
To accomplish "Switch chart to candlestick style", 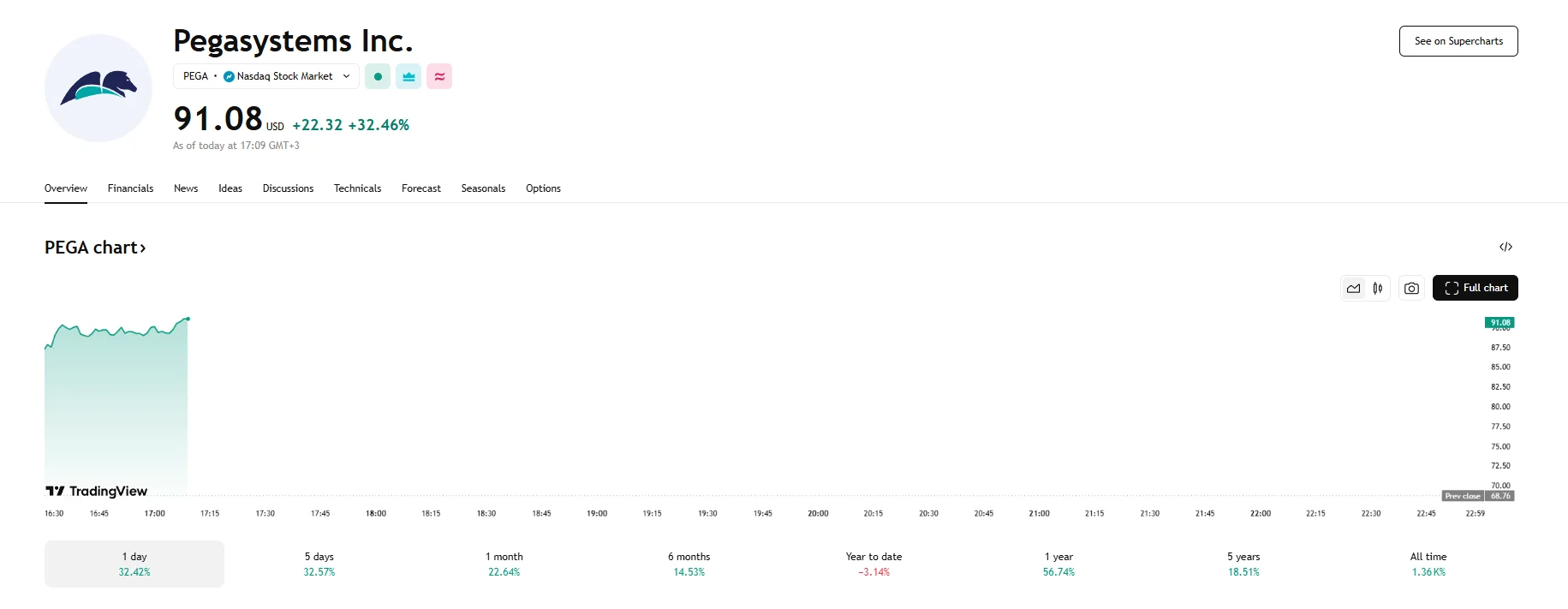I will coord(1378,289).
